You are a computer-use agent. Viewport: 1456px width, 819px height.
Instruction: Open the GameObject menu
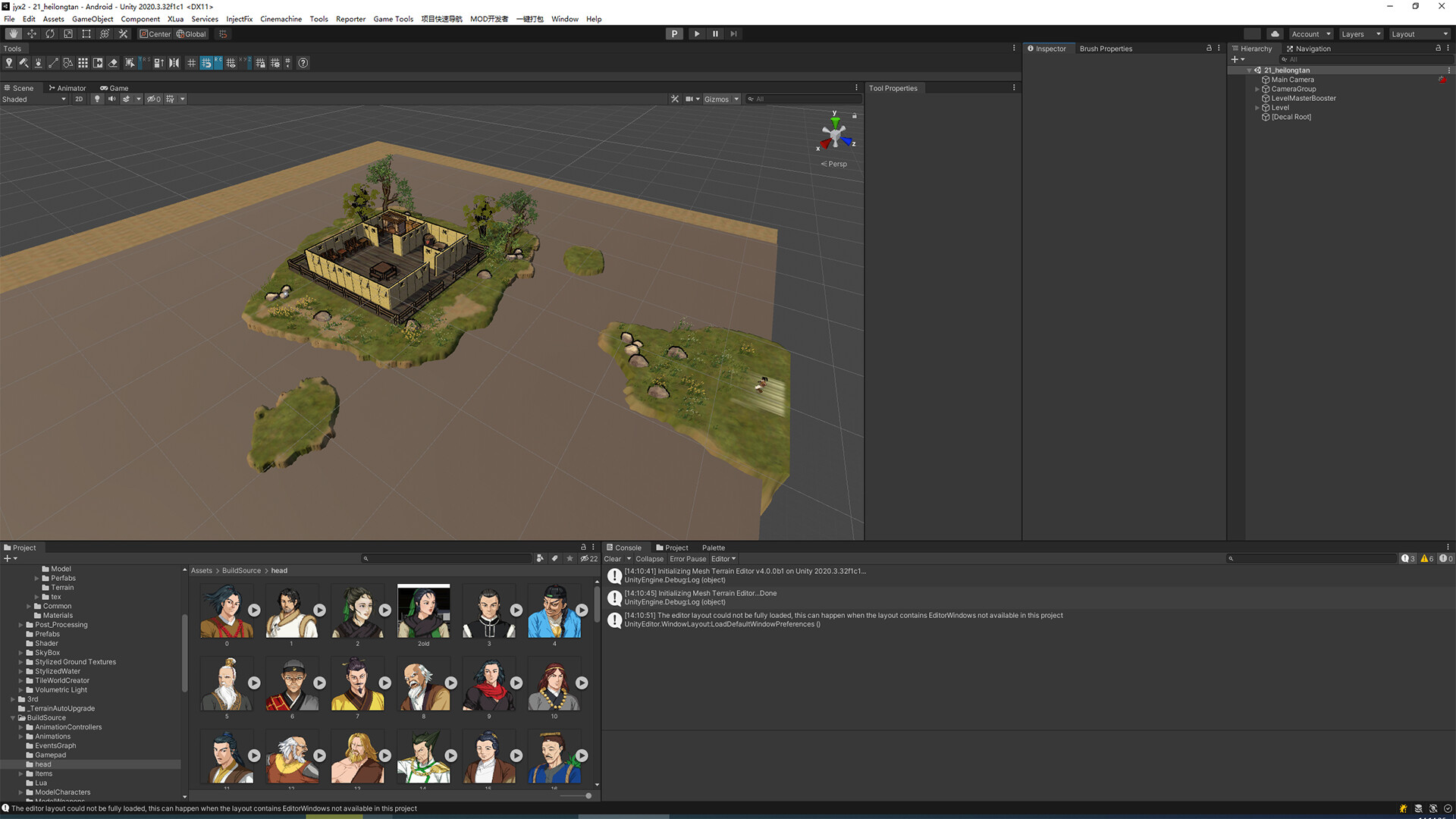[x=92, y=19]
